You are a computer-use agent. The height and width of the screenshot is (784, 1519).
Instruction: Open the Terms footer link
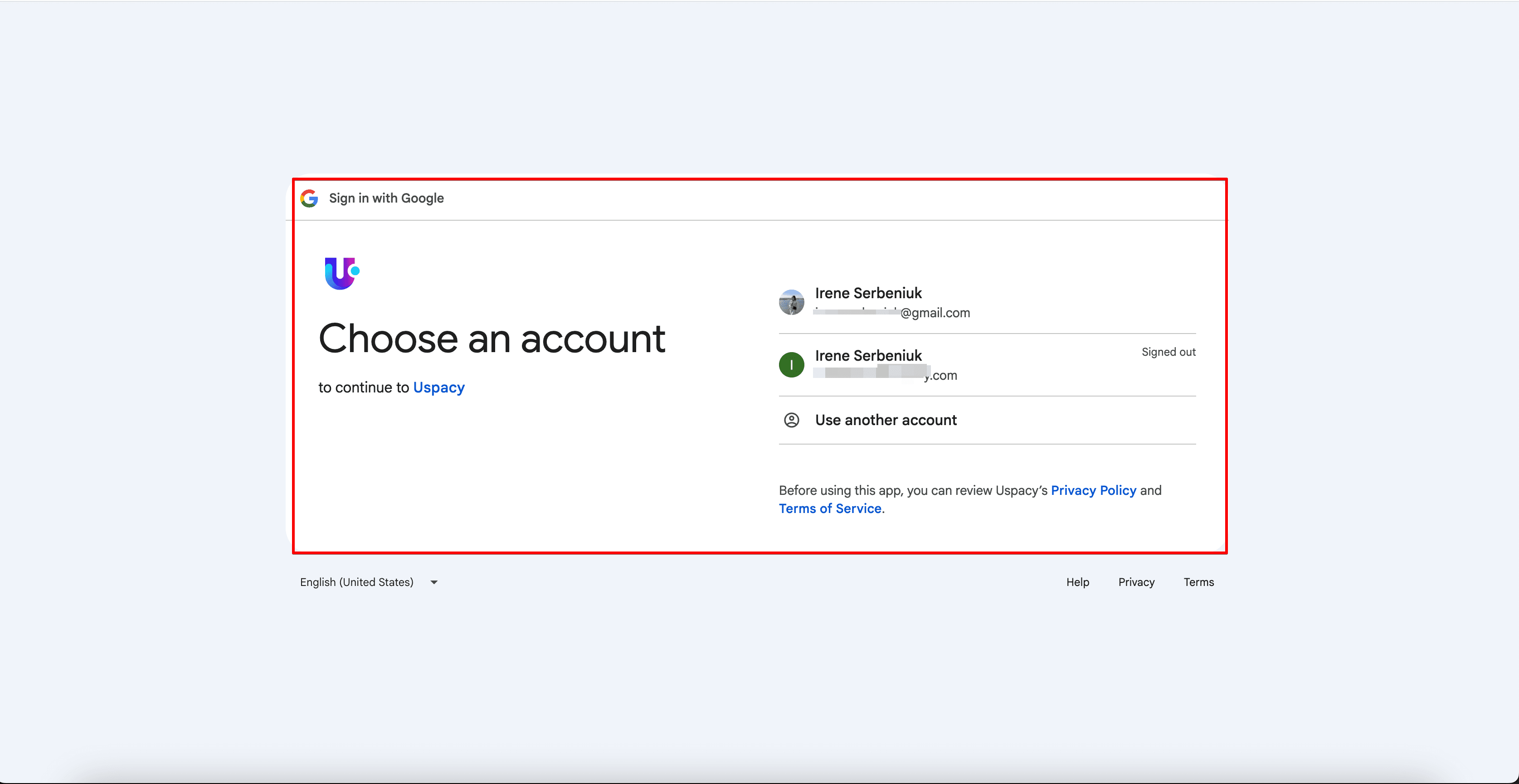pyautogui.click(x=1199, y=582)
